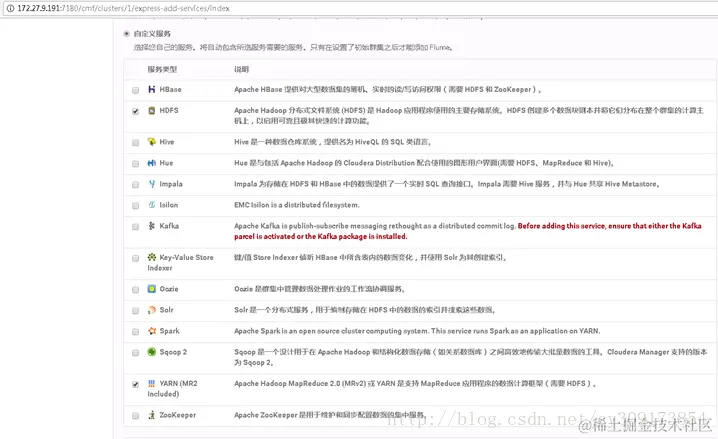Viewport: 718px width, 439px height.
Task: Click the Isilon service name
Action: pyautogui.click(x=169, y=205)
